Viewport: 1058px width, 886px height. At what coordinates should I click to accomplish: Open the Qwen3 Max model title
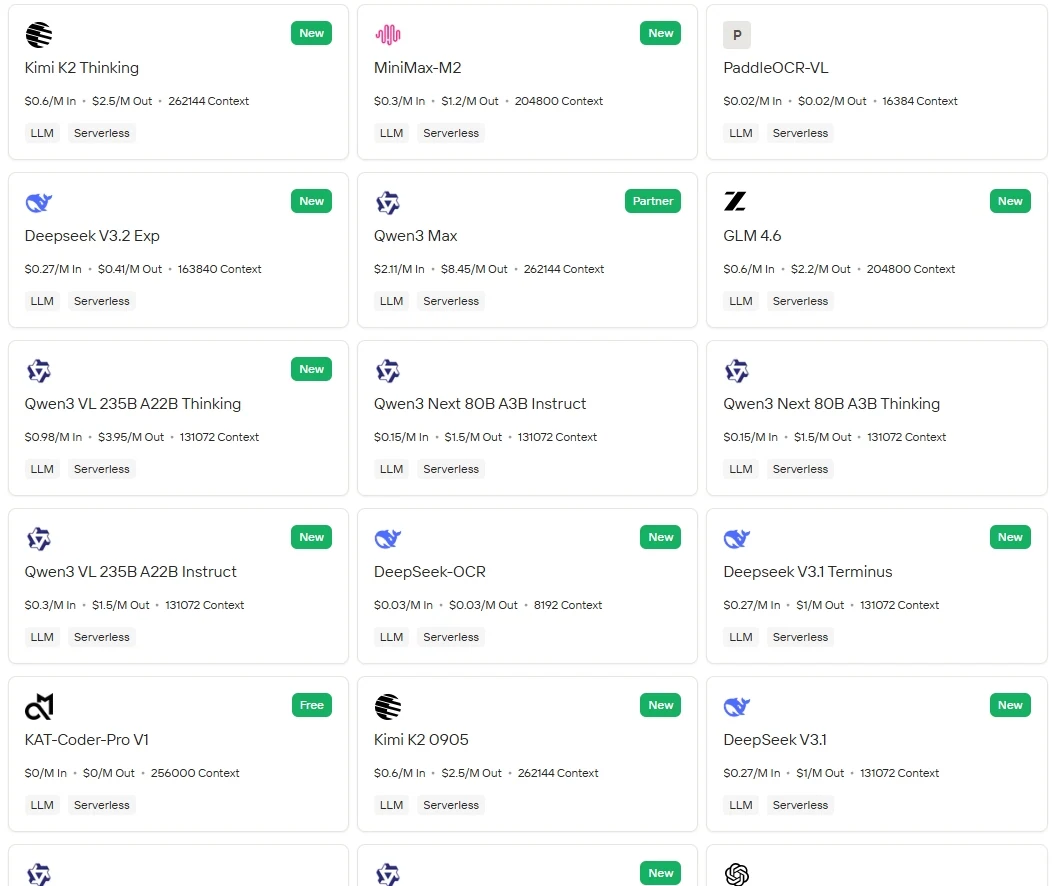pyautogui.click(x=416, y=236)
